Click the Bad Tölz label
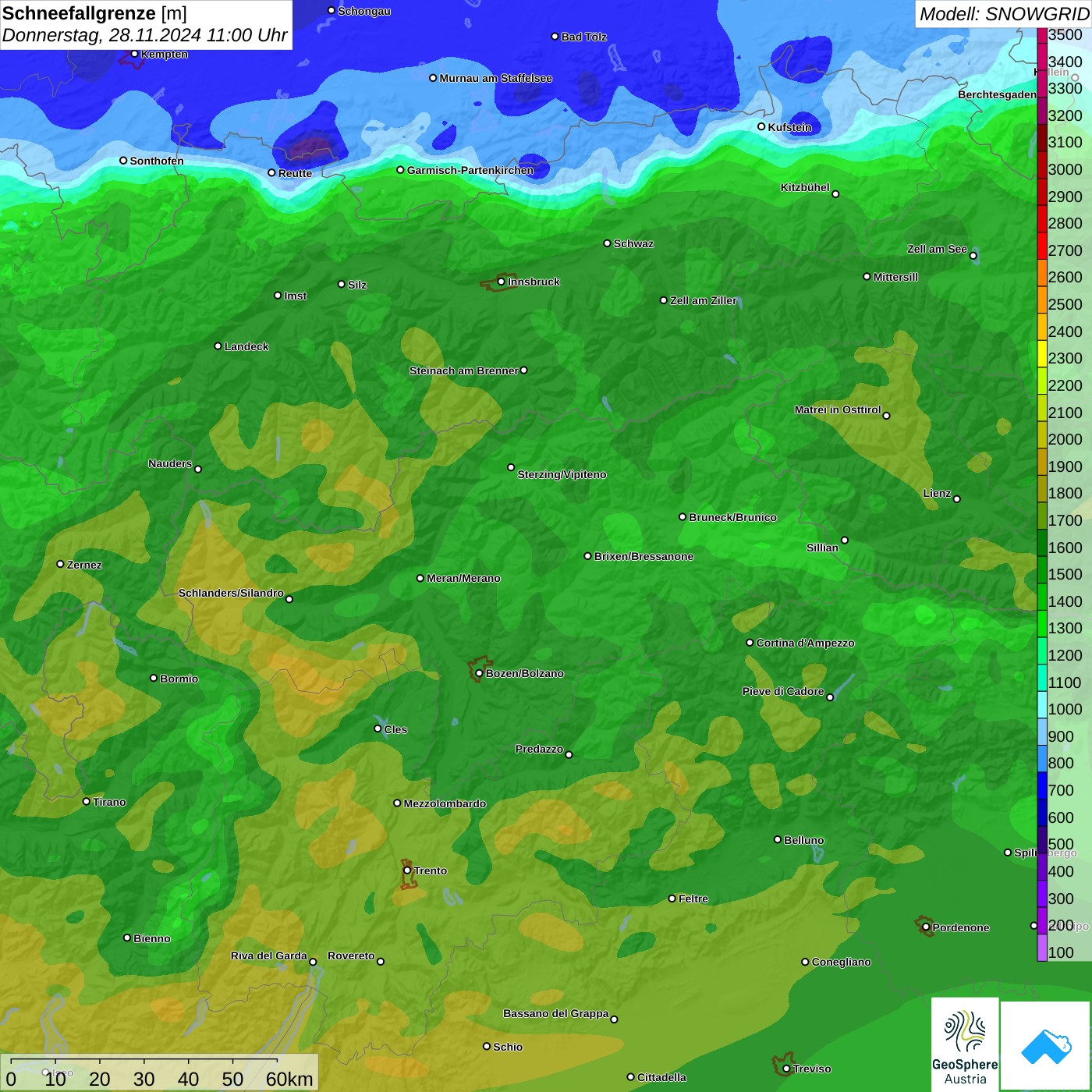The width and height of the screenshot is (1092, 1092). tap(583, 37)
